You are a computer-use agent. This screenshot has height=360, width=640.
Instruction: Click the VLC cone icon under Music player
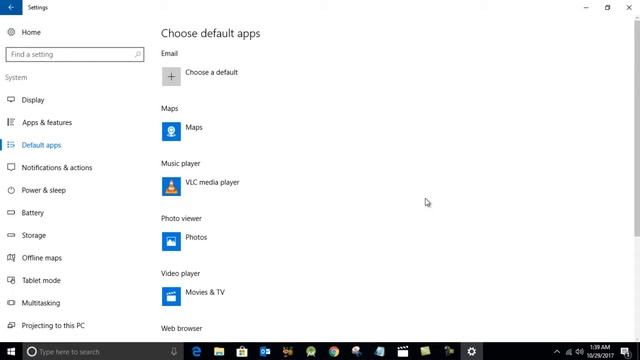pos(171,187)
